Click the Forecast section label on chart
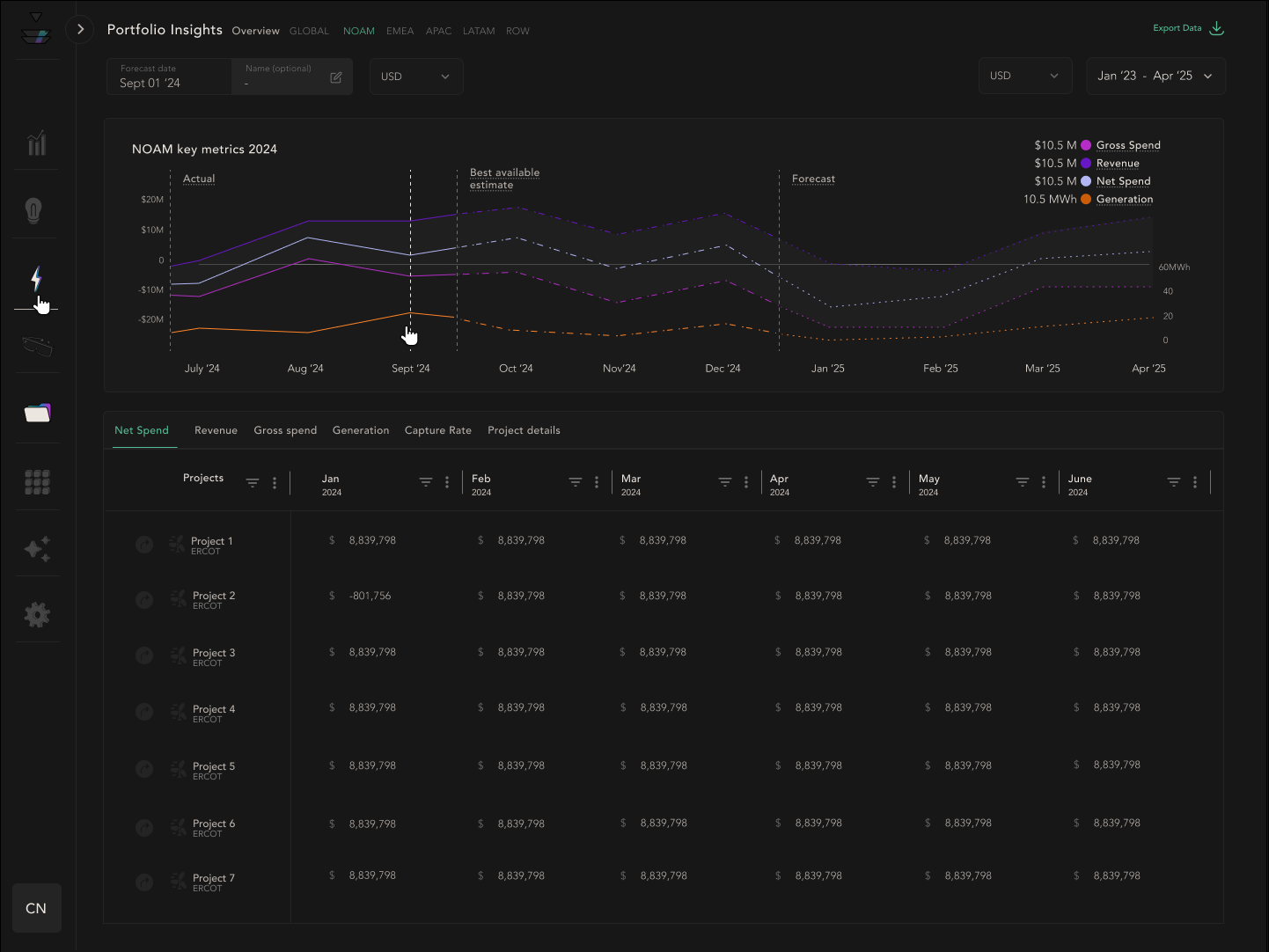The image size is (1269, 952). 813,179
